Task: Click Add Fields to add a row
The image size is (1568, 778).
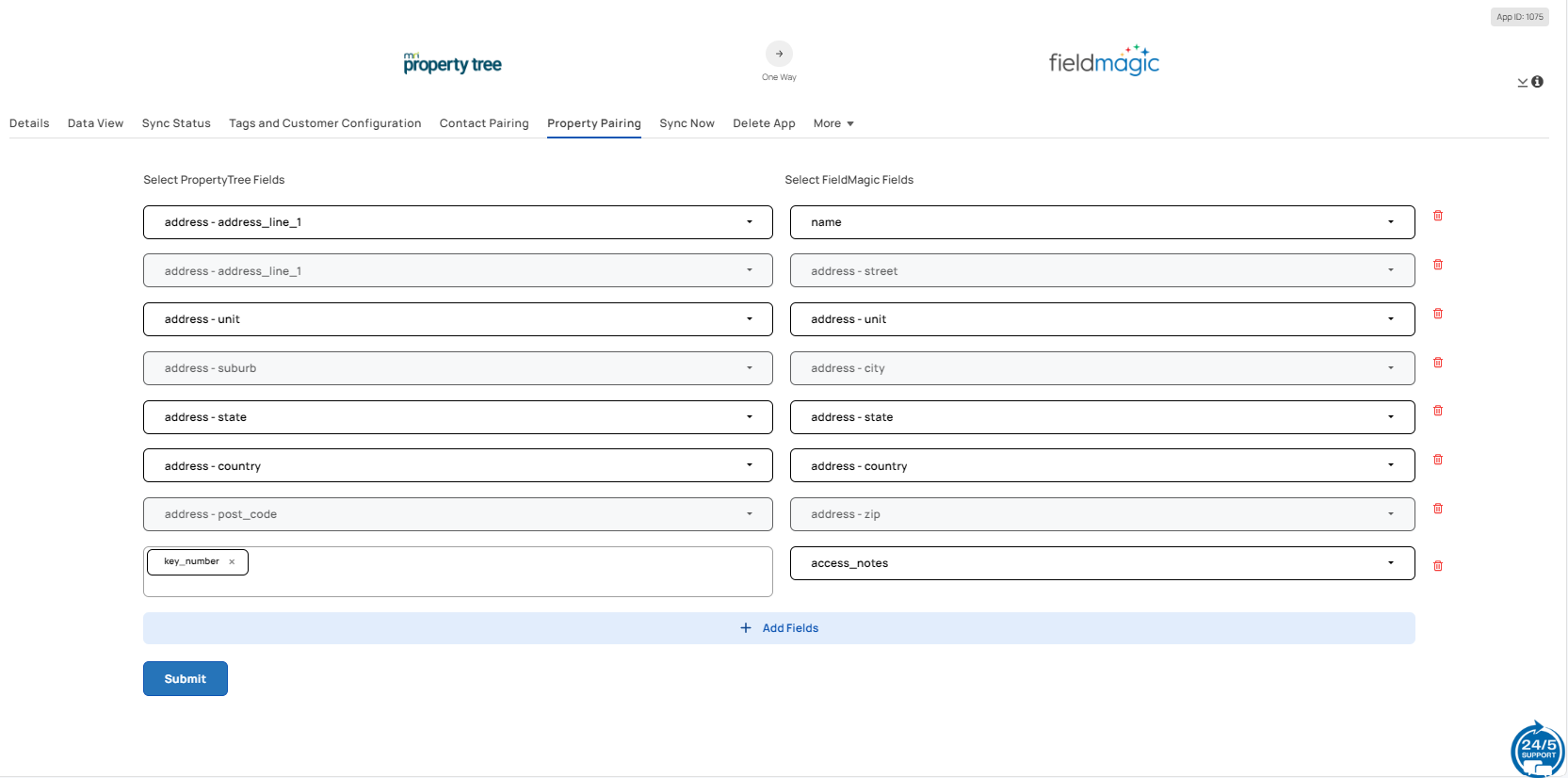Action: coord(779,628)
